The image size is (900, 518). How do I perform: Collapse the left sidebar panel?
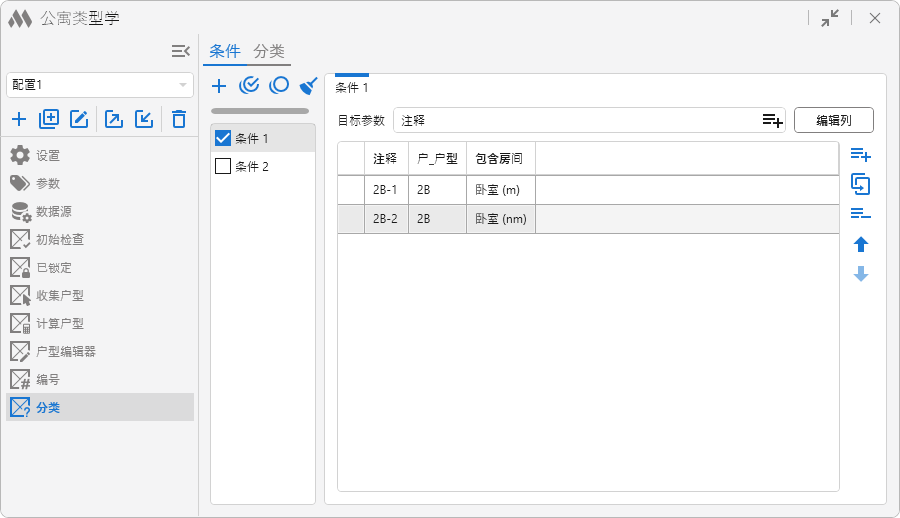pyautogui.click(x=180, y=51)
